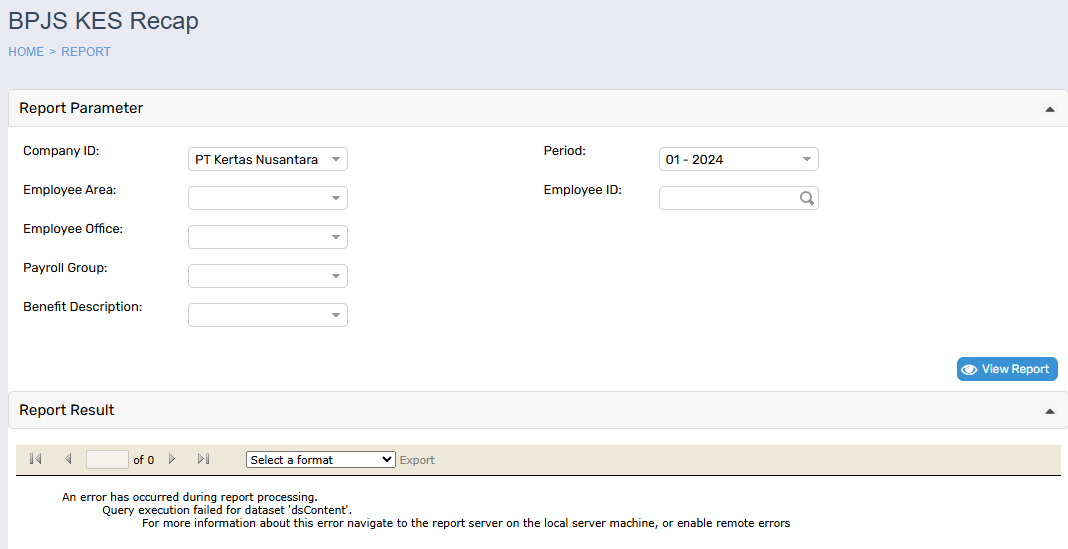Image resolution: width=1068 pixels, height=549 pixels.
Task: Click the Employee ID search magnifier icon
Action: tap(807, 198)
